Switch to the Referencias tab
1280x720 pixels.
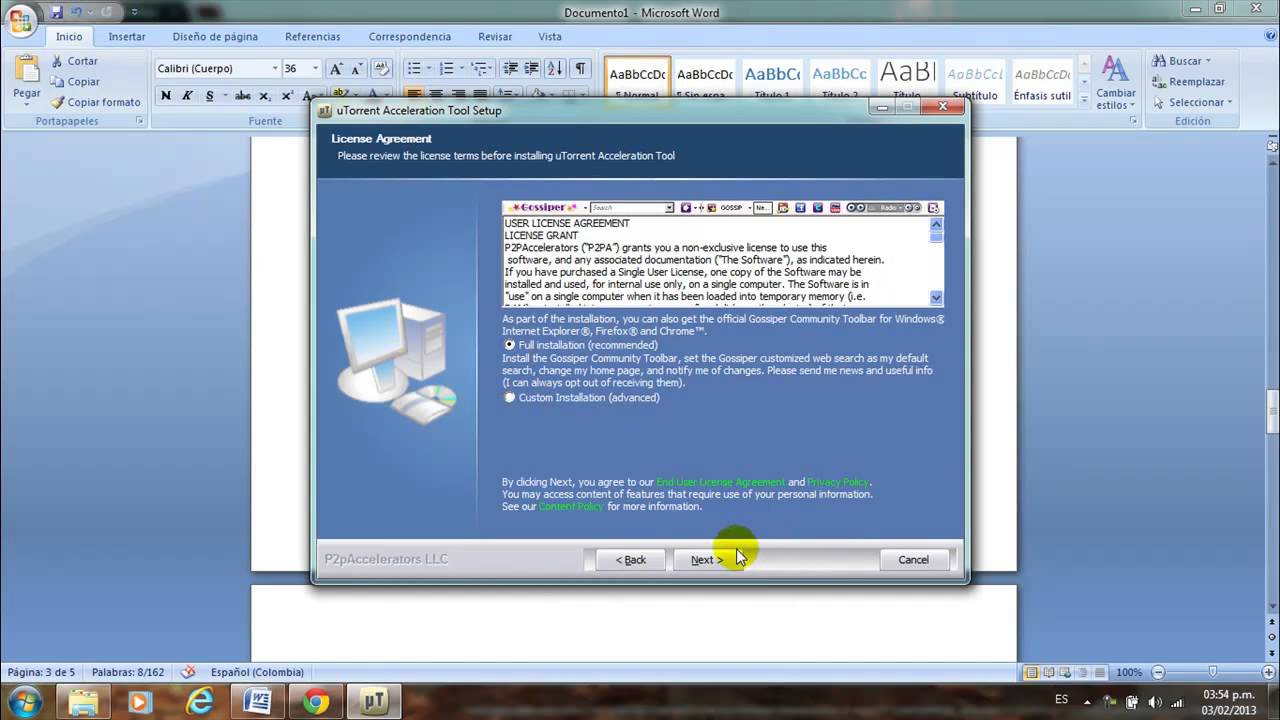click(312, 36)
